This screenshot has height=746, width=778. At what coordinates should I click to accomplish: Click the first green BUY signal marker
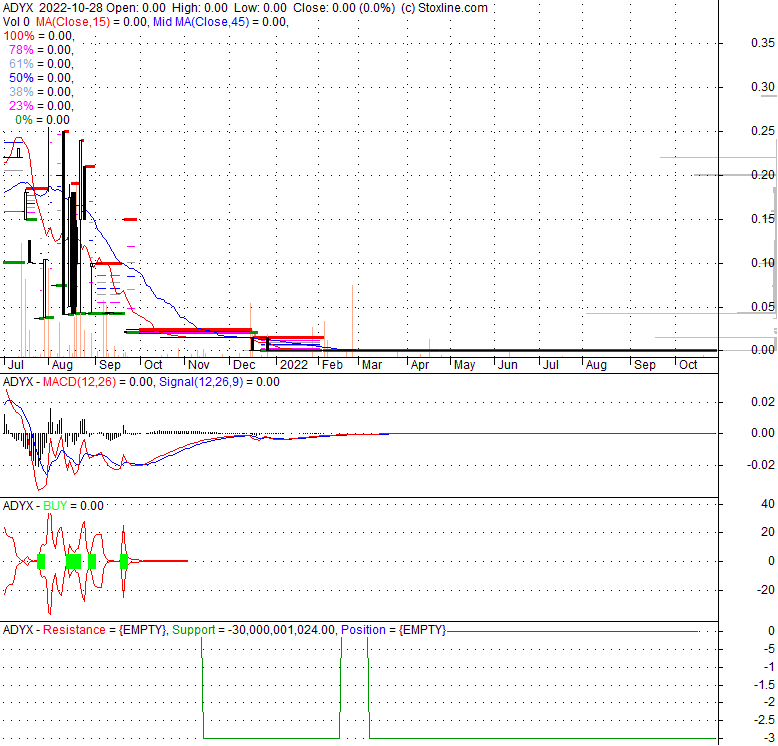click(41, 561)
